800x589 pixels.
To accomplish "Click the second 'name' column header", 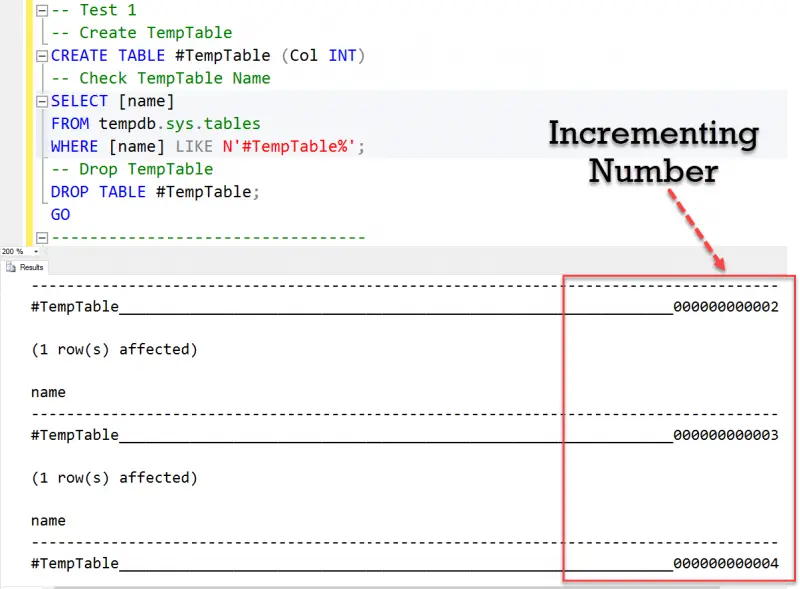I will pyautogui.click(x=48, y=521).
